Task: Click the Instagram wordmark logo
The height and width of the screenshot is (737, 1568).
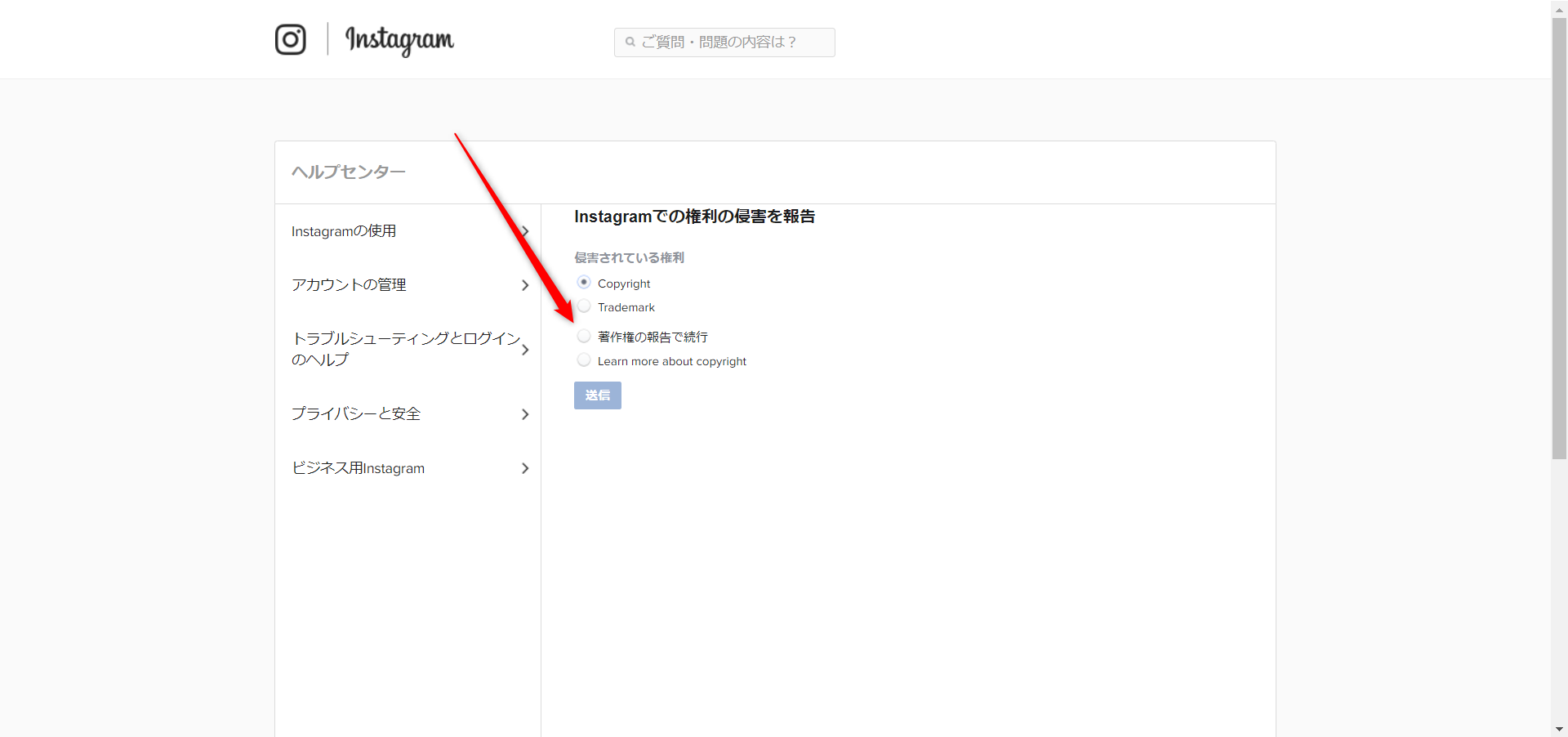Action: (x=399, y=40)
